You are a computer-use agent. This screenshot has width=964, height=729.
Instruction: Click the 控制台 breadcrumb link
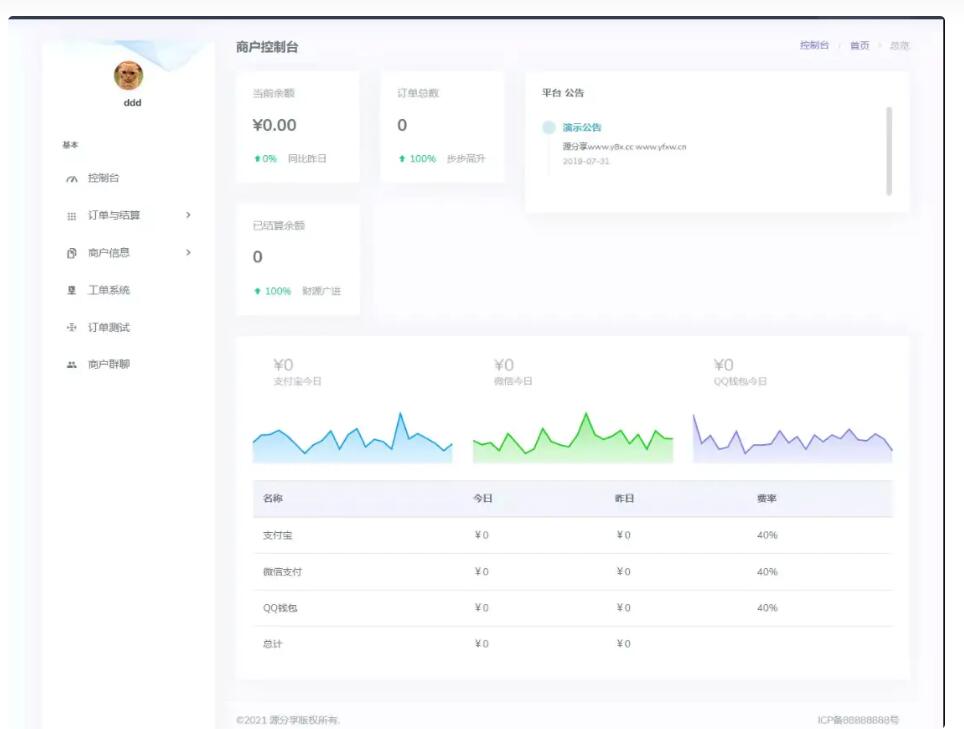click(814, 46)
